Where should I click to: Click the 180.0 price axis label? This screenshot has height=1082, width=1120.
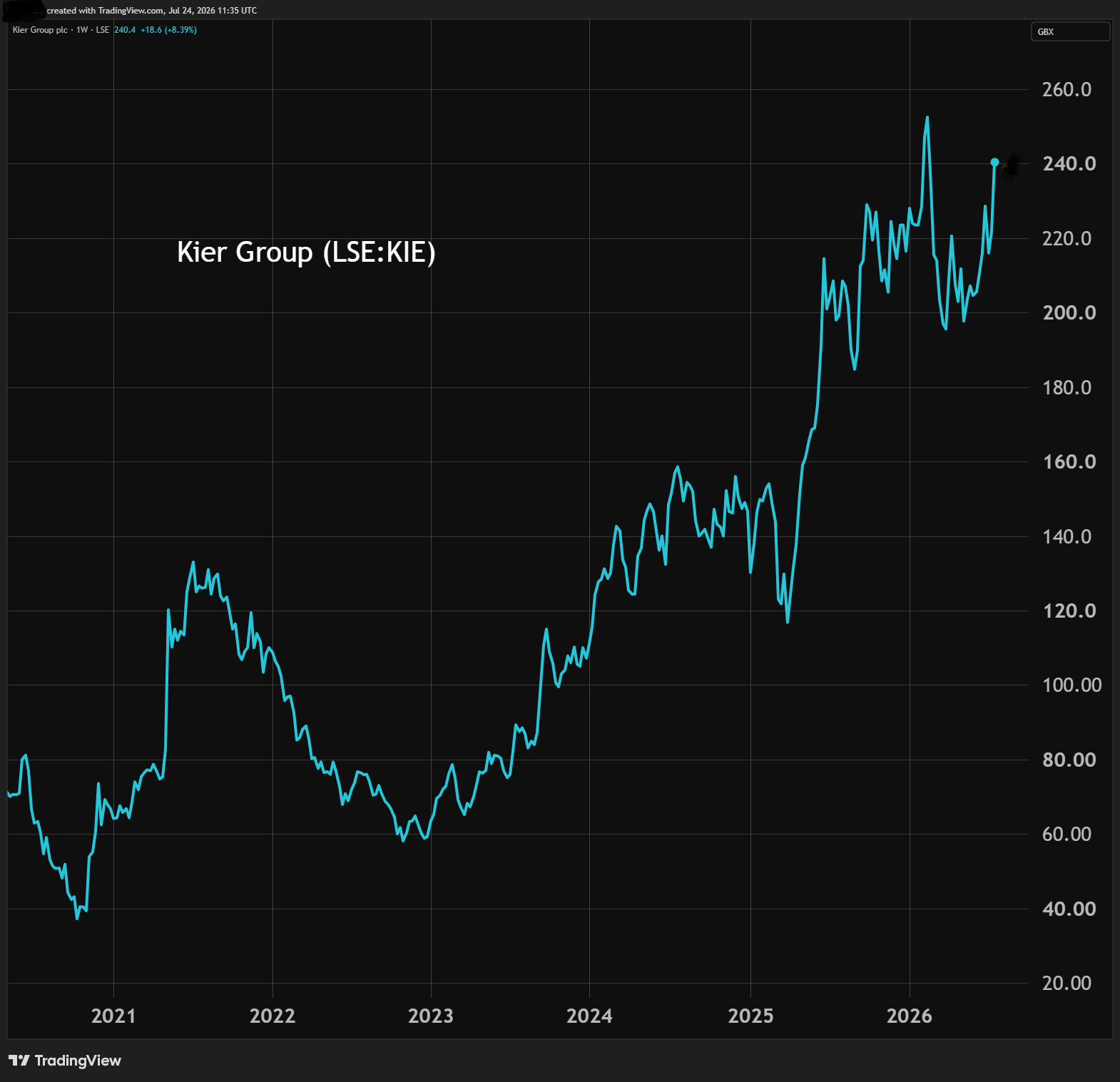pyautogui.click(x=1066, y=387)
